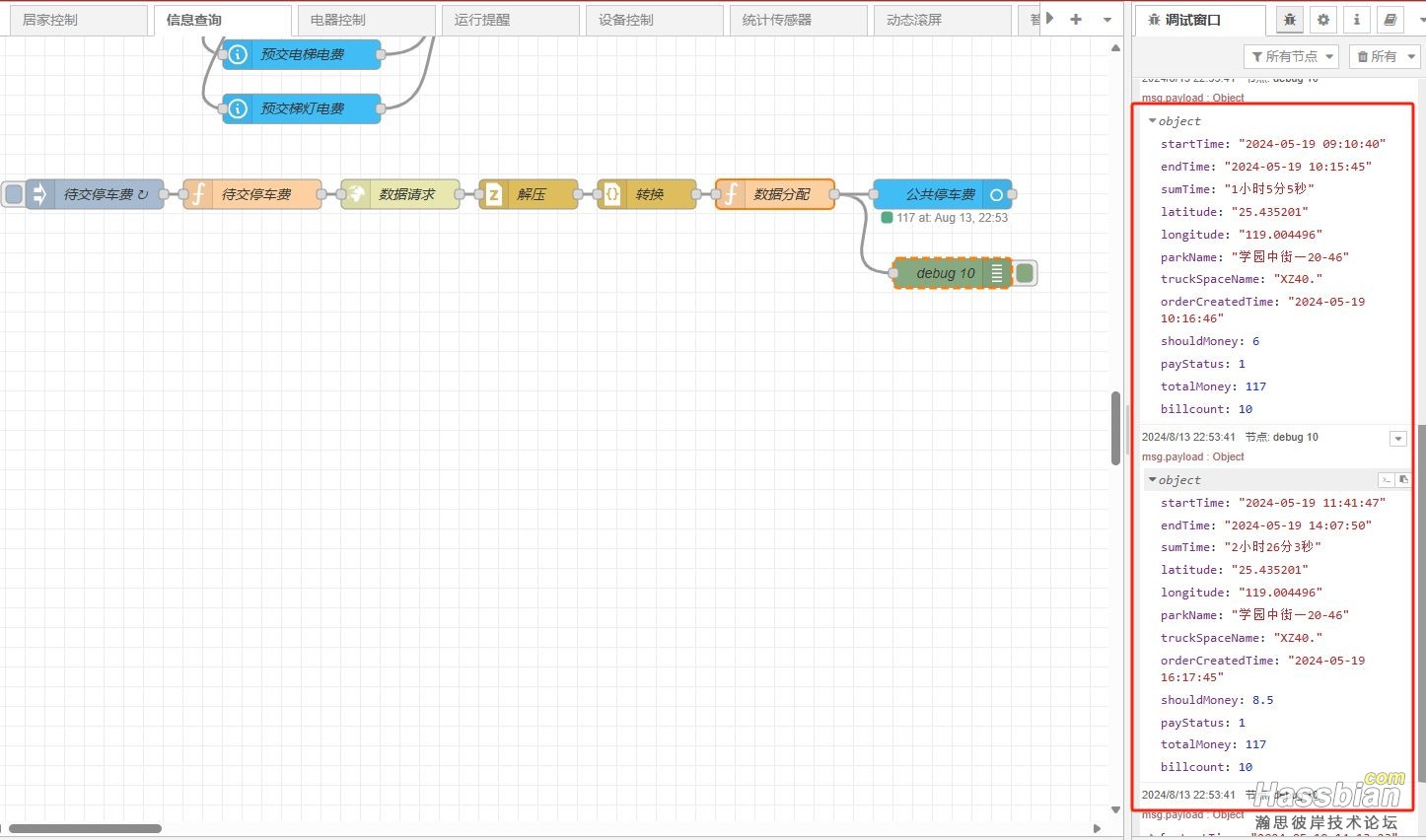Collapse the object containing startTime 09:10:40

point(1153,121)
